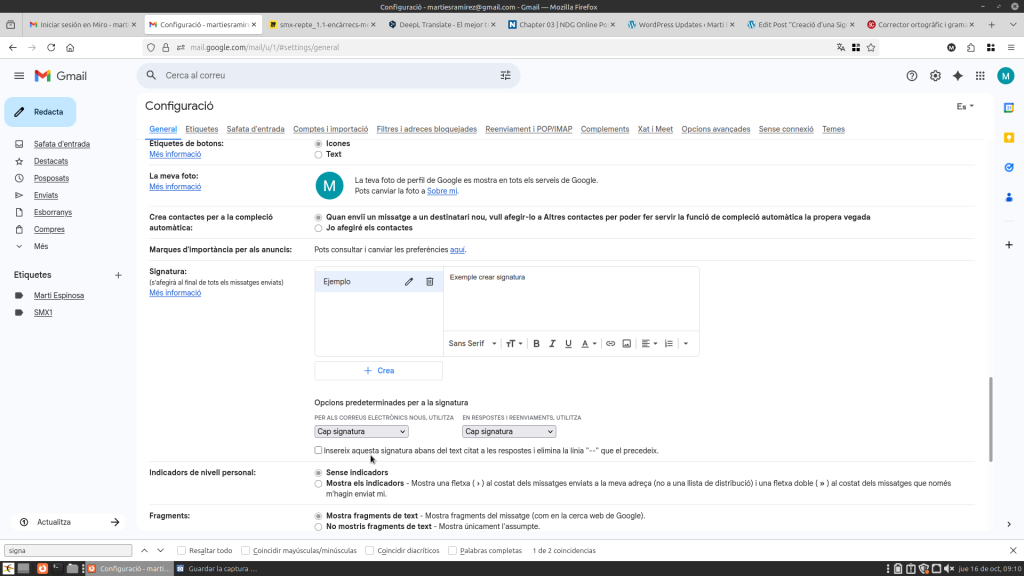Delete the Ejemplo signature using trash icon

430,282
